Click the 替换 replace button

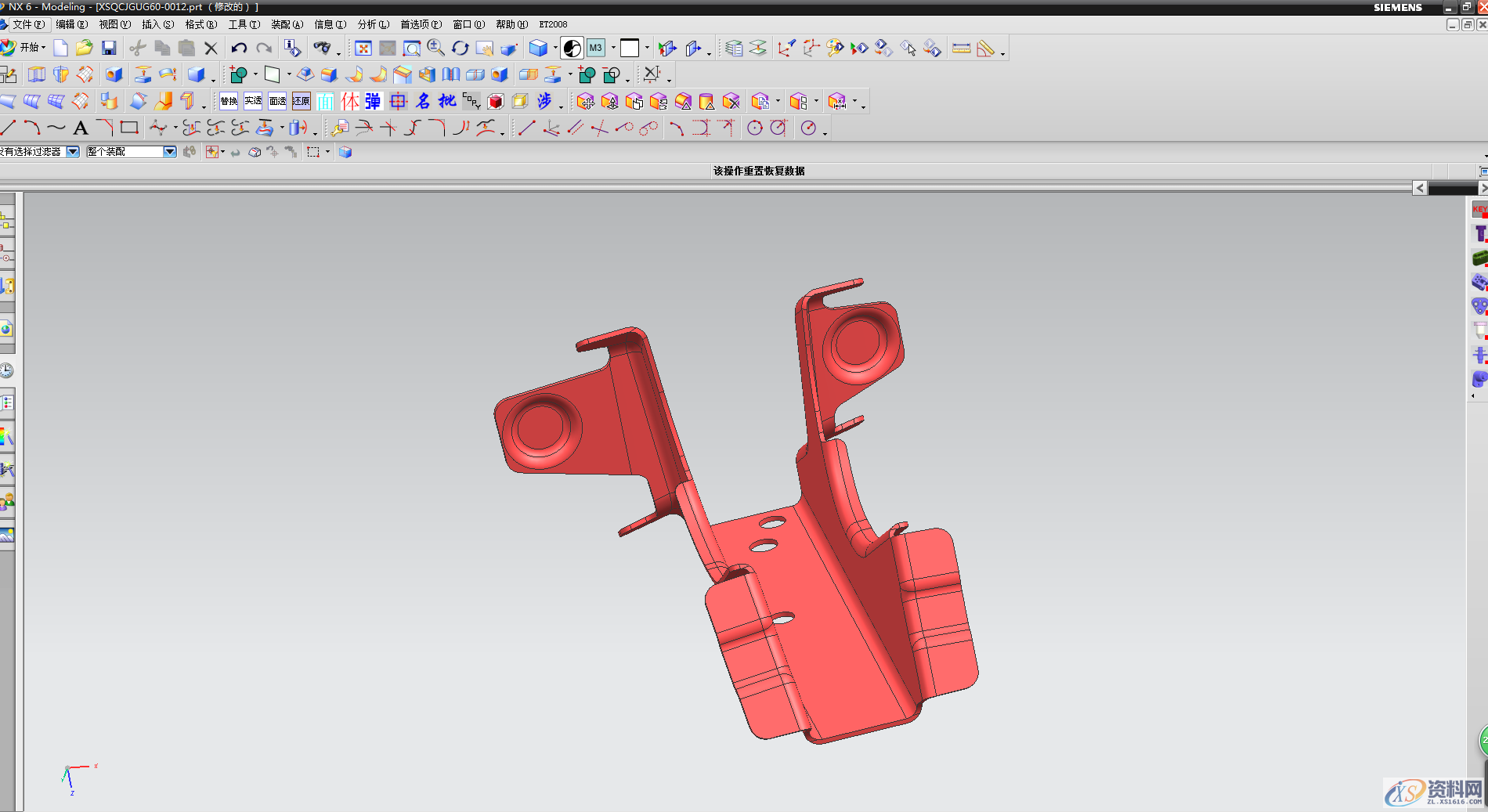[x=229, y=101]
